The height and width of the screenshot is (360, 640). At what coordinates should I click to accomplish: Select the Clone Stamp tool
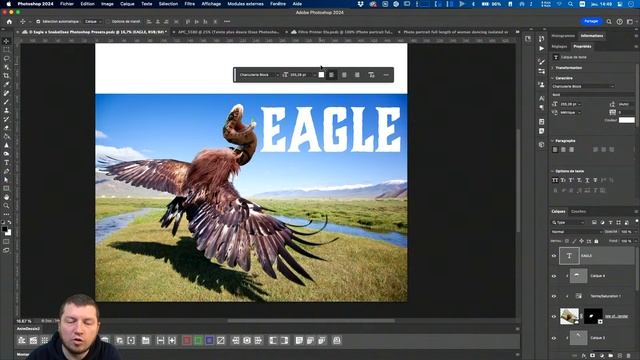tap(6, 111)
